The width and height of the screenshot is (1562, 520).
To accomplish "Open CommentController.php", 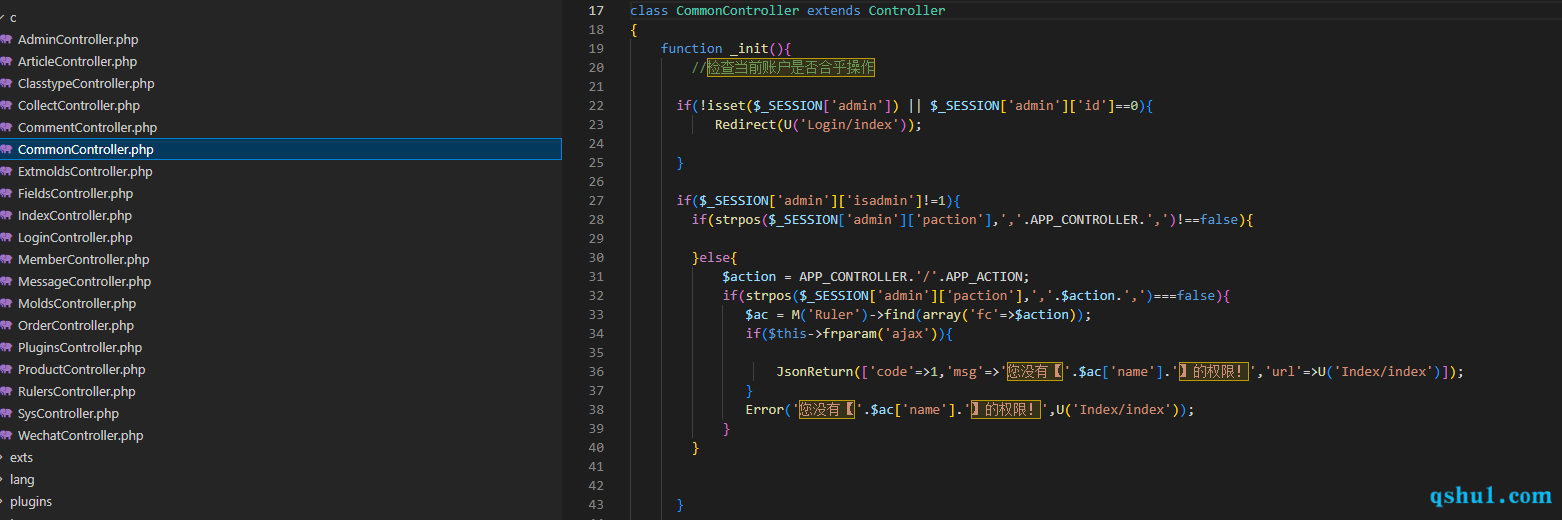I will click(87, 128).
